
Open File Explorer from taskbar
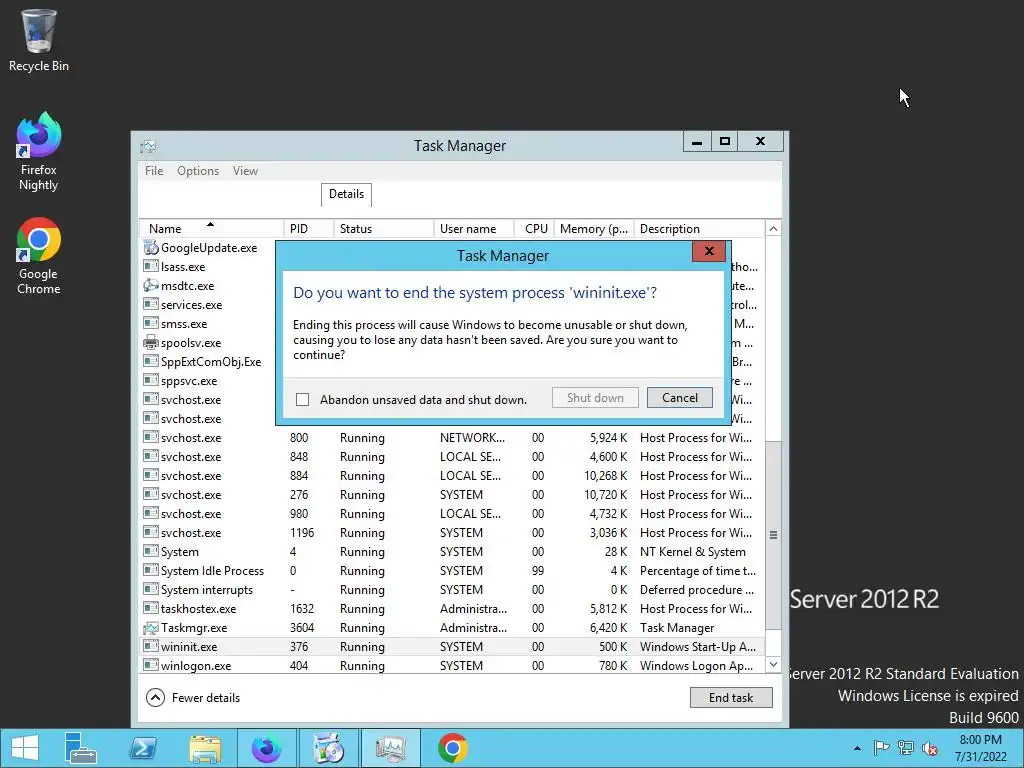205,748
